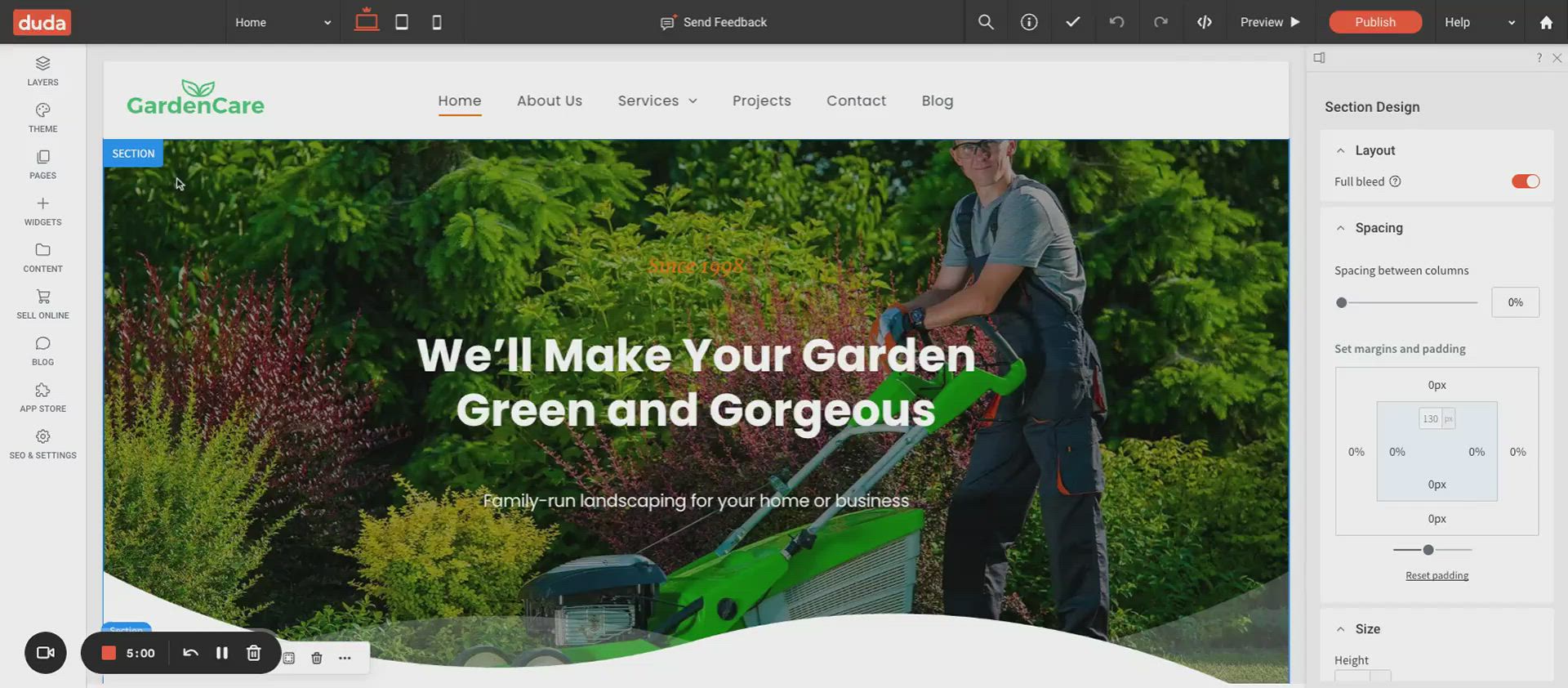Open Sell Online store settings
1568x688 pixels.
tap(42, 304)
